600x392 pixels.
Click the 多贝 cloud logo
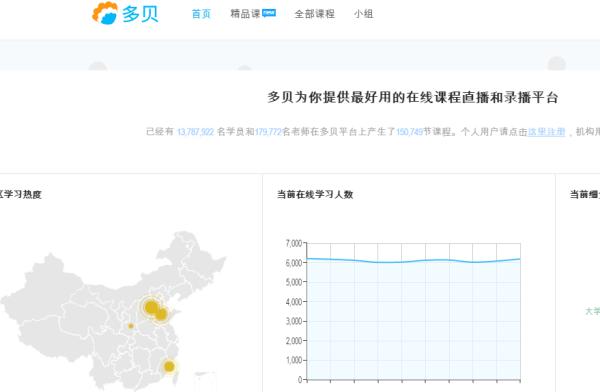(x=125, y=13)
